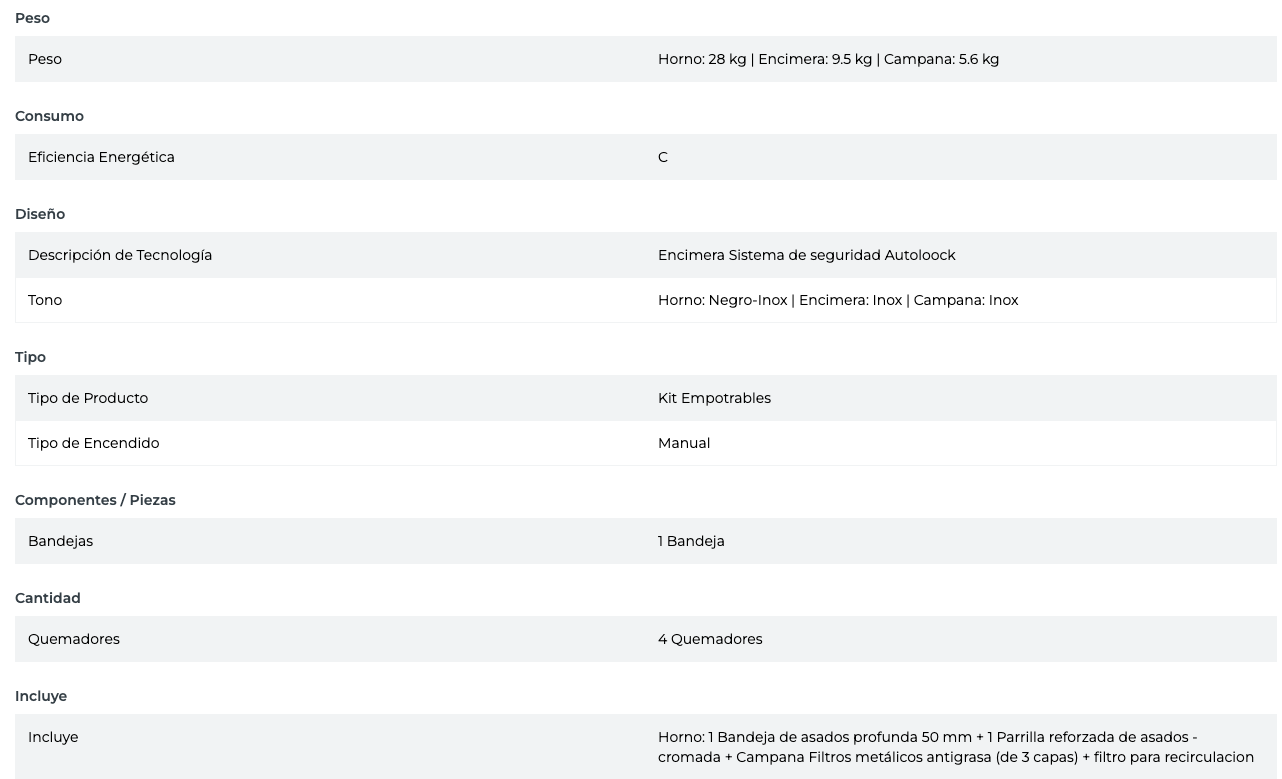Click the Componentes / Piezas heading
The width and height of the screenshot is (1282, 779).
pos(95,500)
